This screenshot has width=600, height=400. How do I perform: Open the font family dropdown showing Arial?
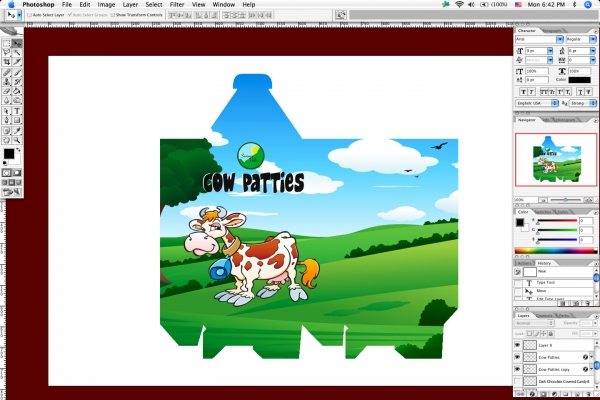[560, 39]
